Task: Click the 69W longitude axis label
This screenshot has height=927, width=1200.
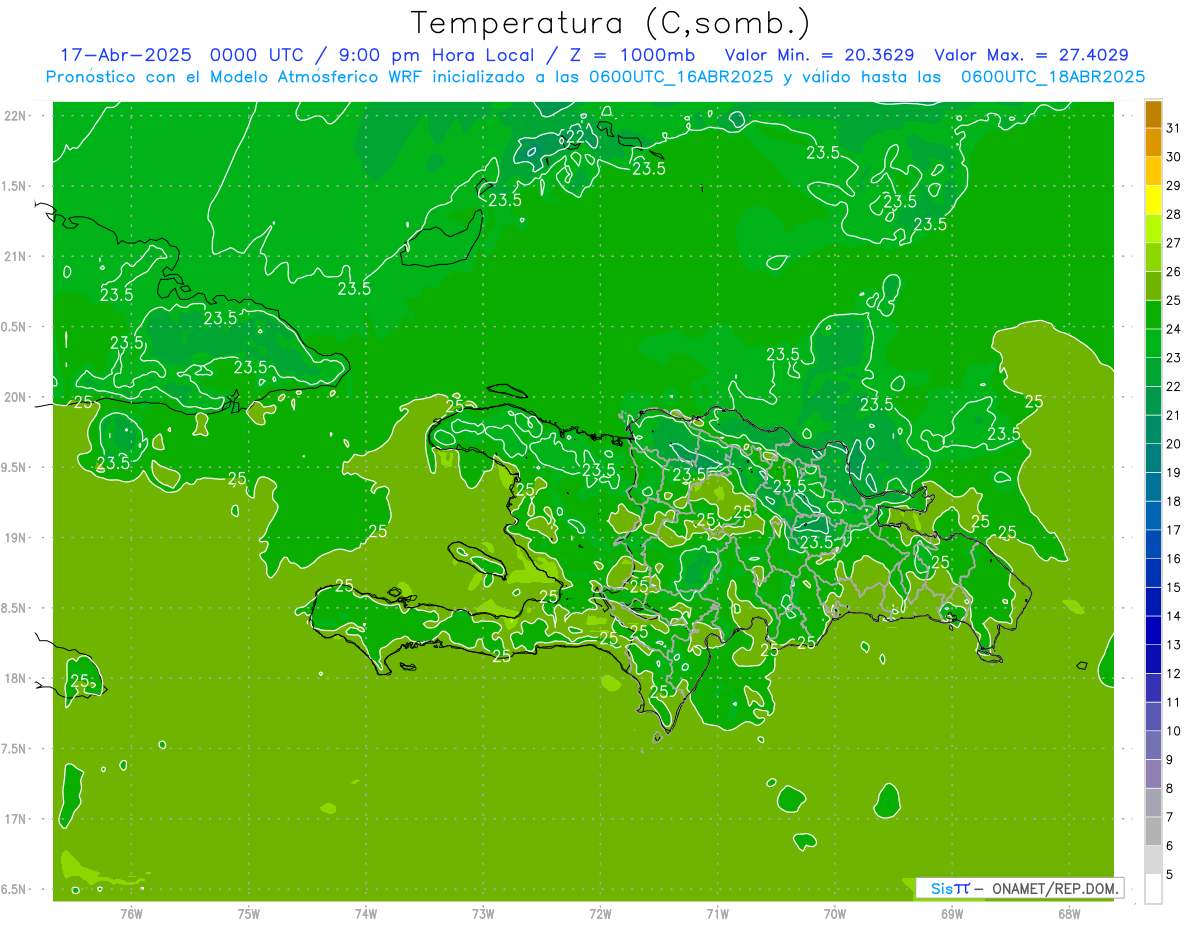Action: coord(952,914)
